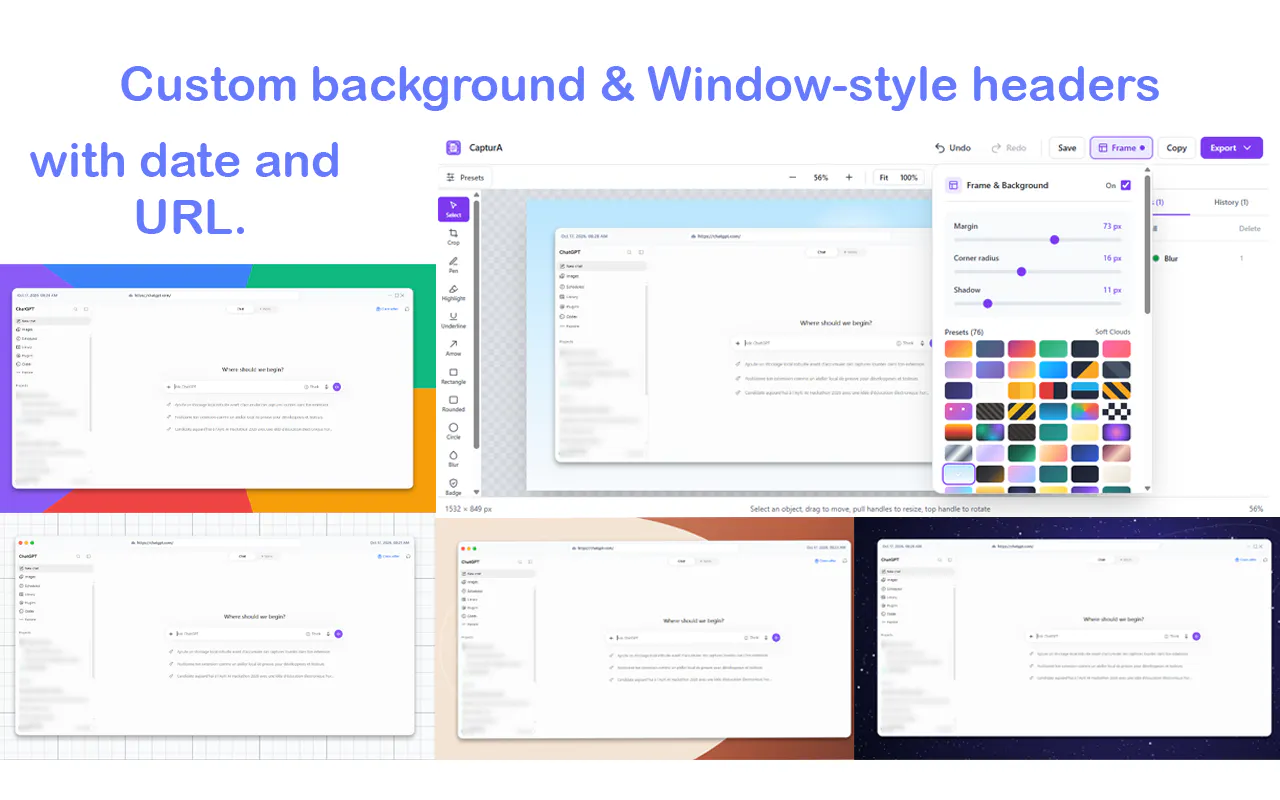Open the grid-paper background sample screenshot
This screenshot has width=1280, height=800.
217,638
